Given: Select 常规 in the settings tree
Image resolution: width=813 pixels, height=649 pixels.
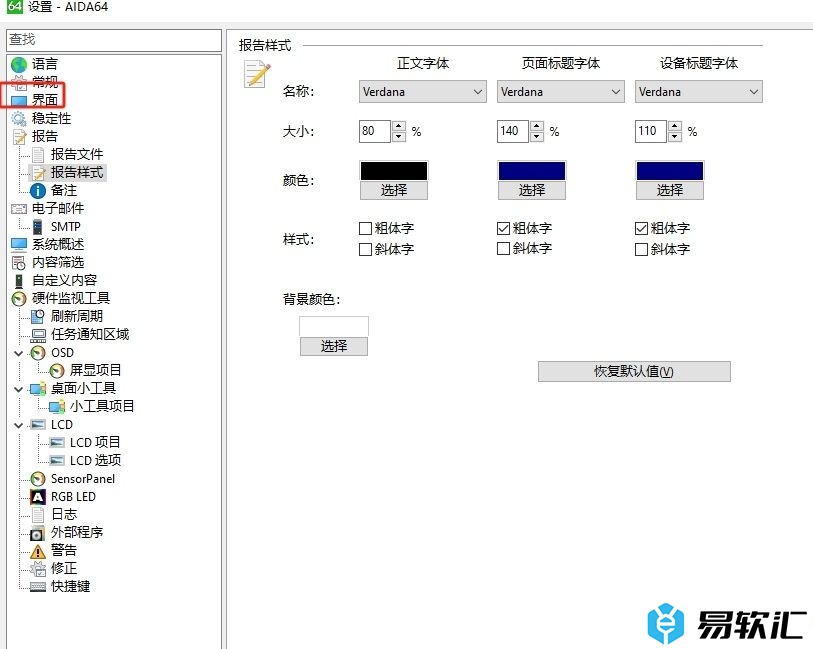Looking at the screenshot, I should coord(45,82).
